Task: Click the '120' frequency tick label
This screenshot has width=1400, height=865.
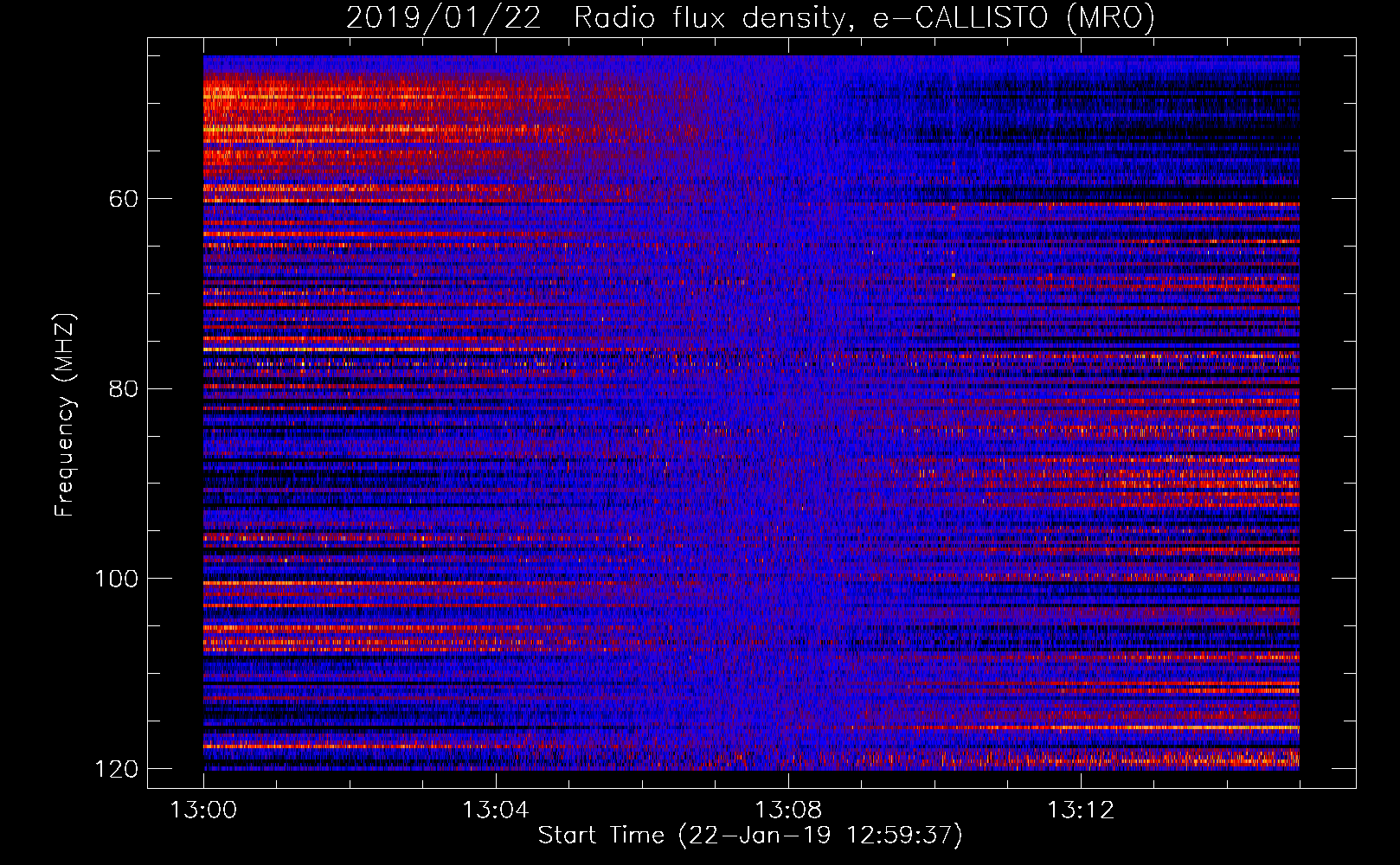Action: point(117,769)
